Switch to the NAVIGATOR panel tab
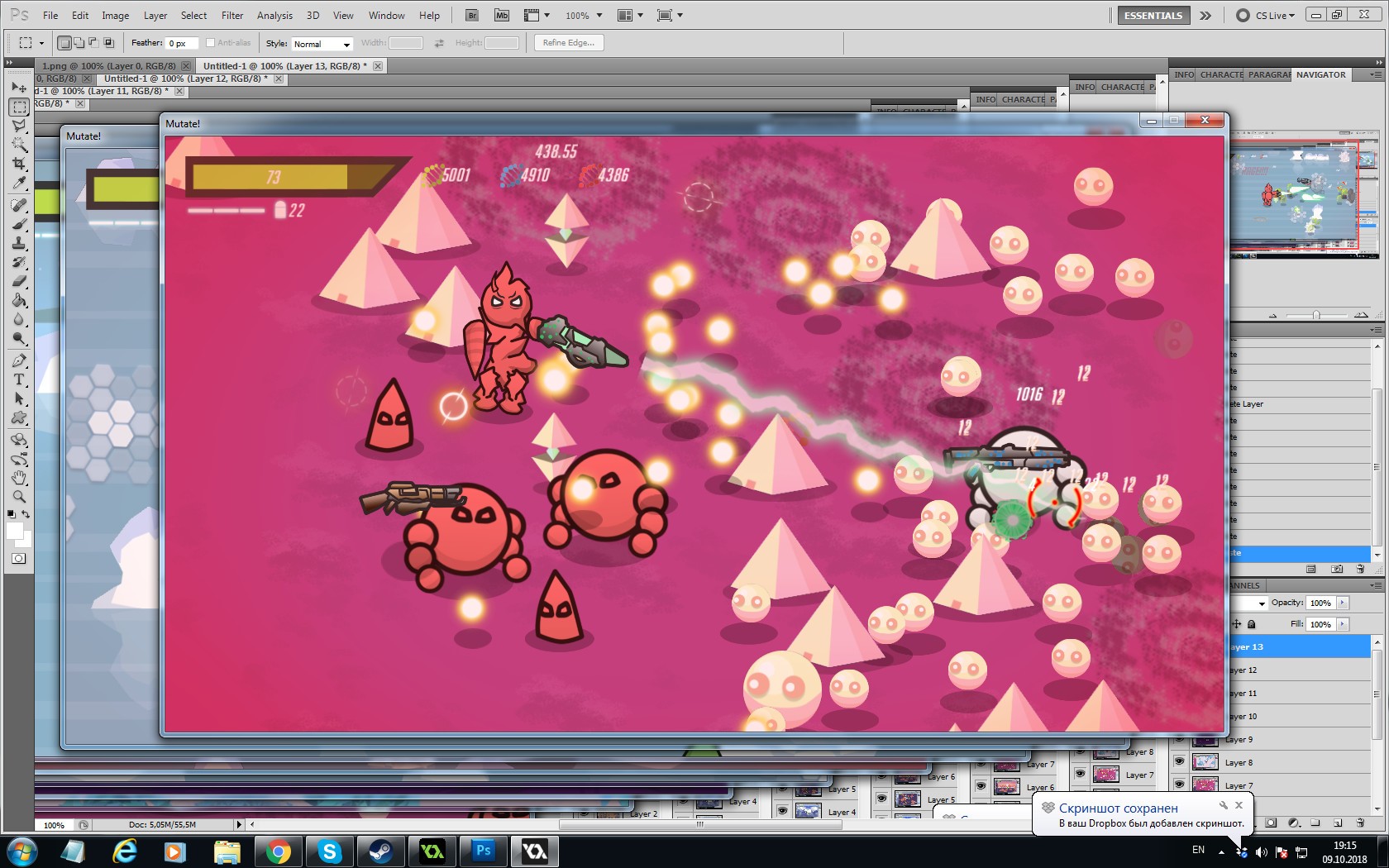Image resolution: width=1389 pixels, height=868 pixels. pyautogui.click(x=1320, y=74)
